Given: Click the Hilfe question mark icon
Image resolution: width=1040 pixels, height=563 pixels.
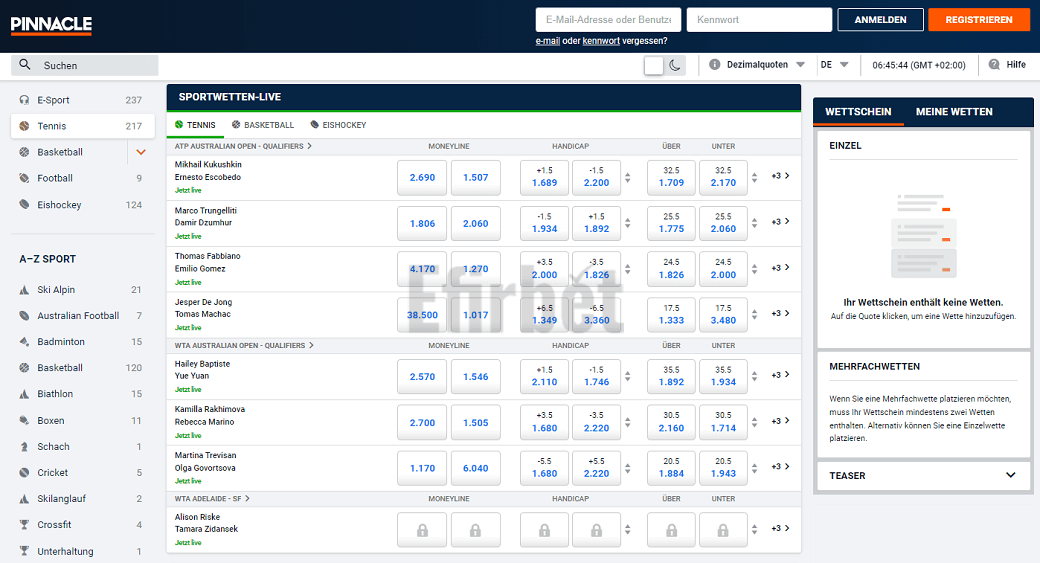Looking at the screenshot, I should pos(994,64).
